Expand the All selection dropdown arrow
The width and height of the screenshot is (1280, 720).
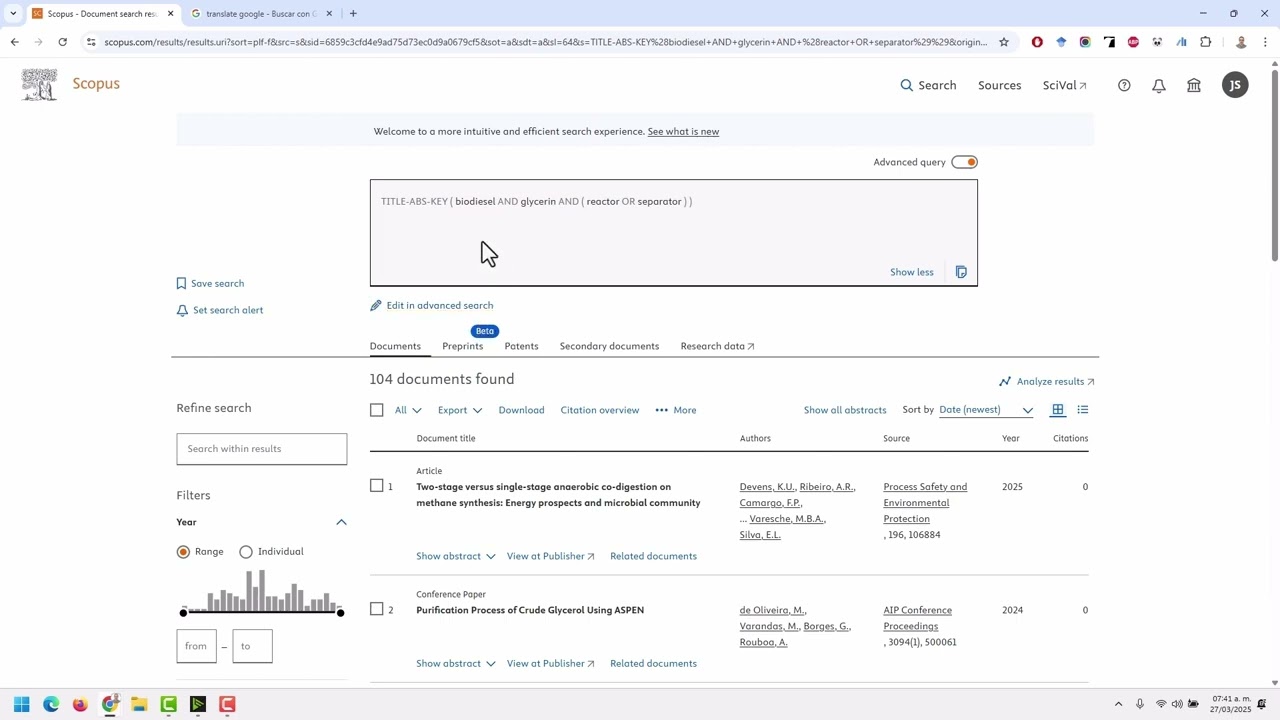[417, 410]
